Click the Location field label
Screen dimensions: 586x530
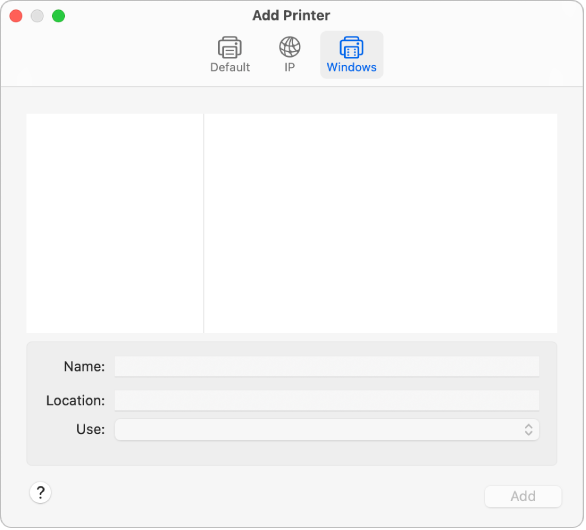75,400
